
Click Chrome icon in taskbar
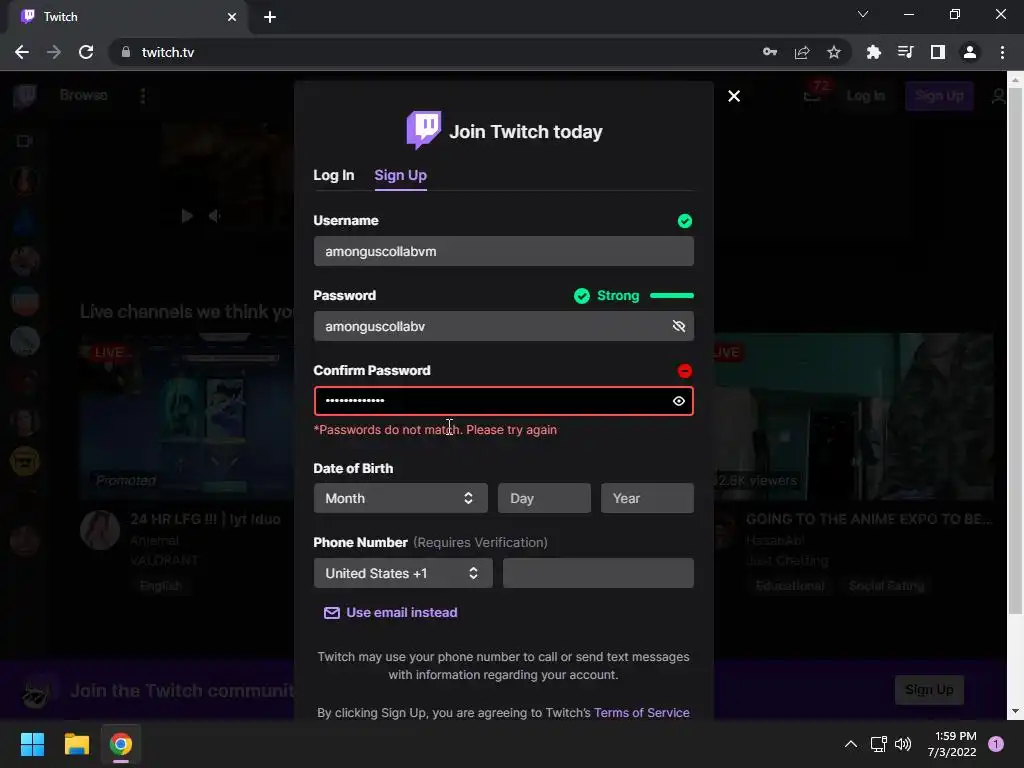coord(121,744)
